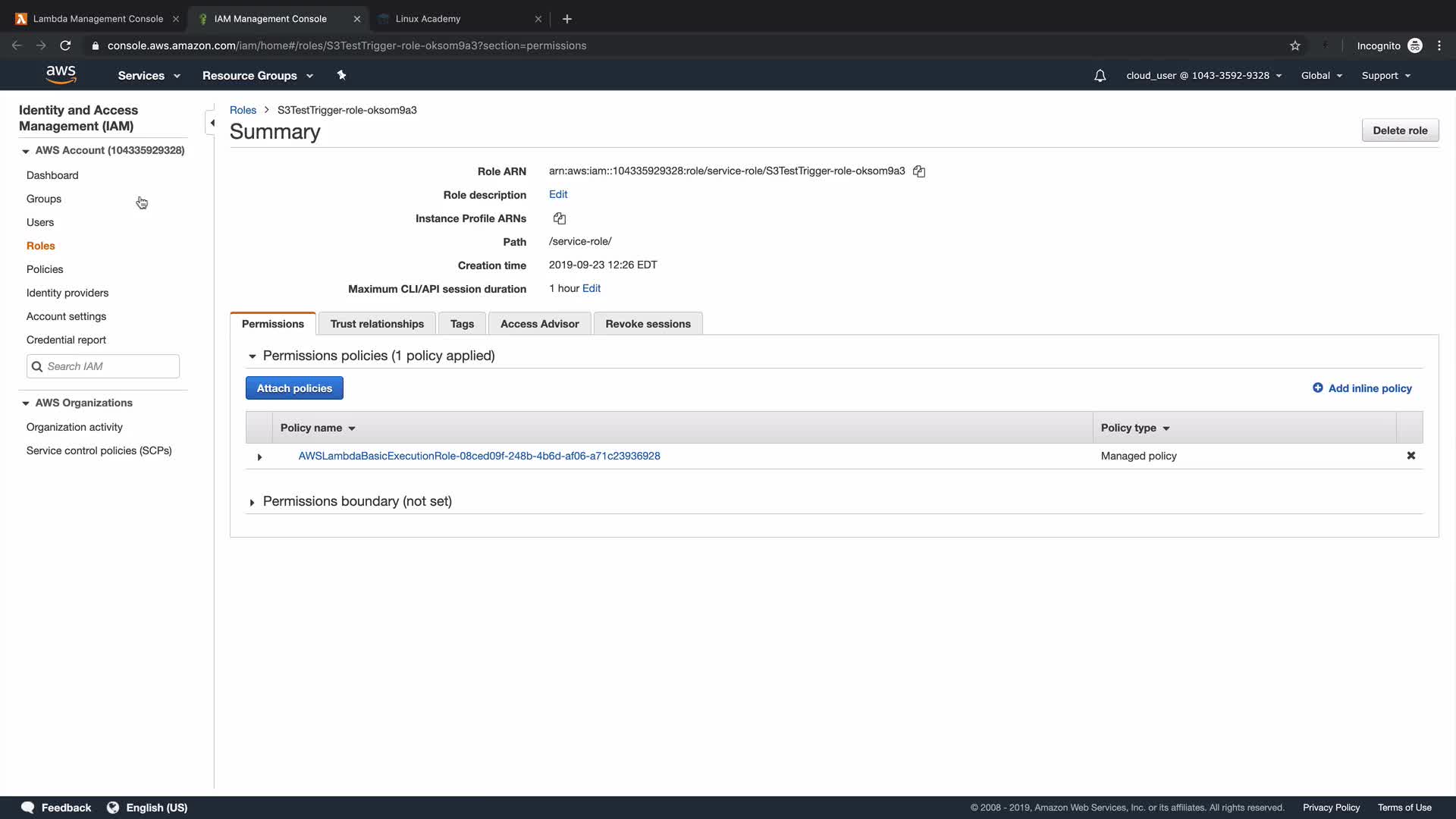Viewport: 1456px width, 819px height.
Task: Click the Attach policies button
Action: (x=294, y=388)
